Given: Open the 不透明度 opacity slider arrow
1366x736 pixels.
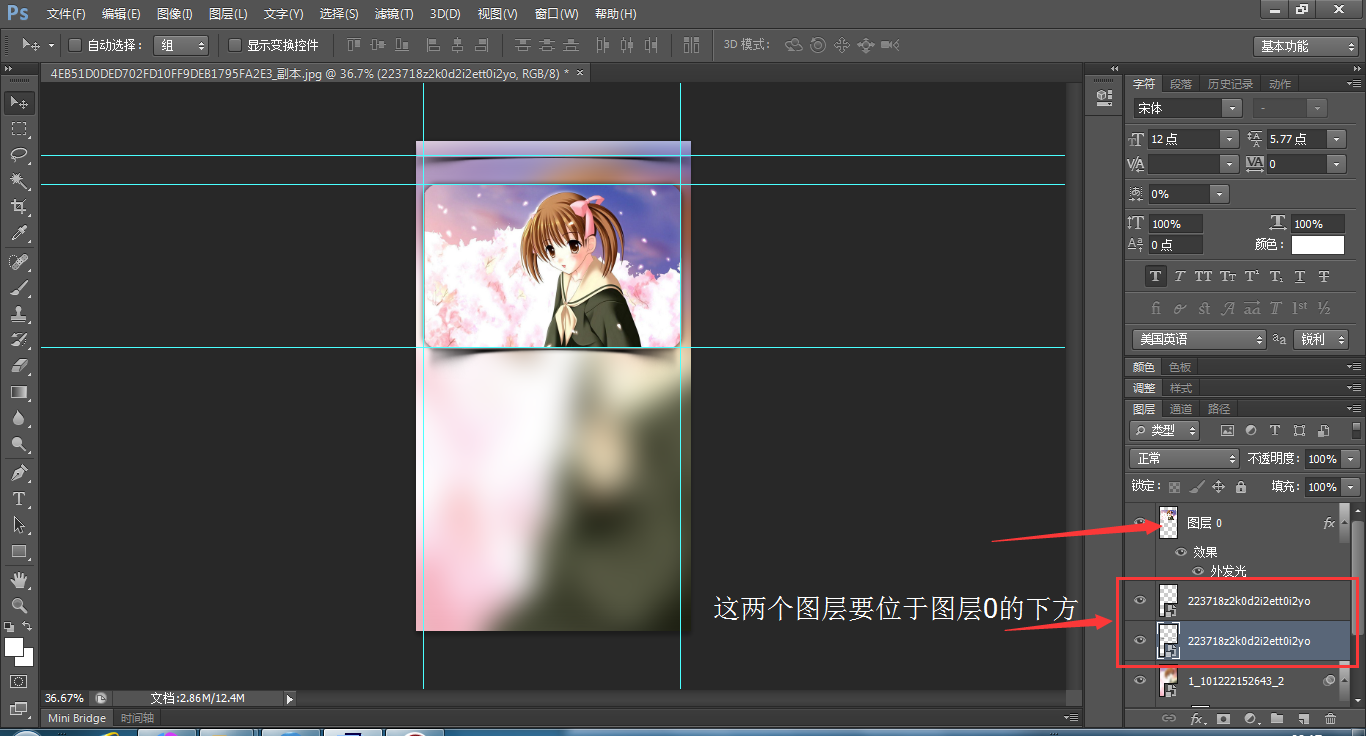Looking at the screenshot, I should click(x=1350, y=458).
